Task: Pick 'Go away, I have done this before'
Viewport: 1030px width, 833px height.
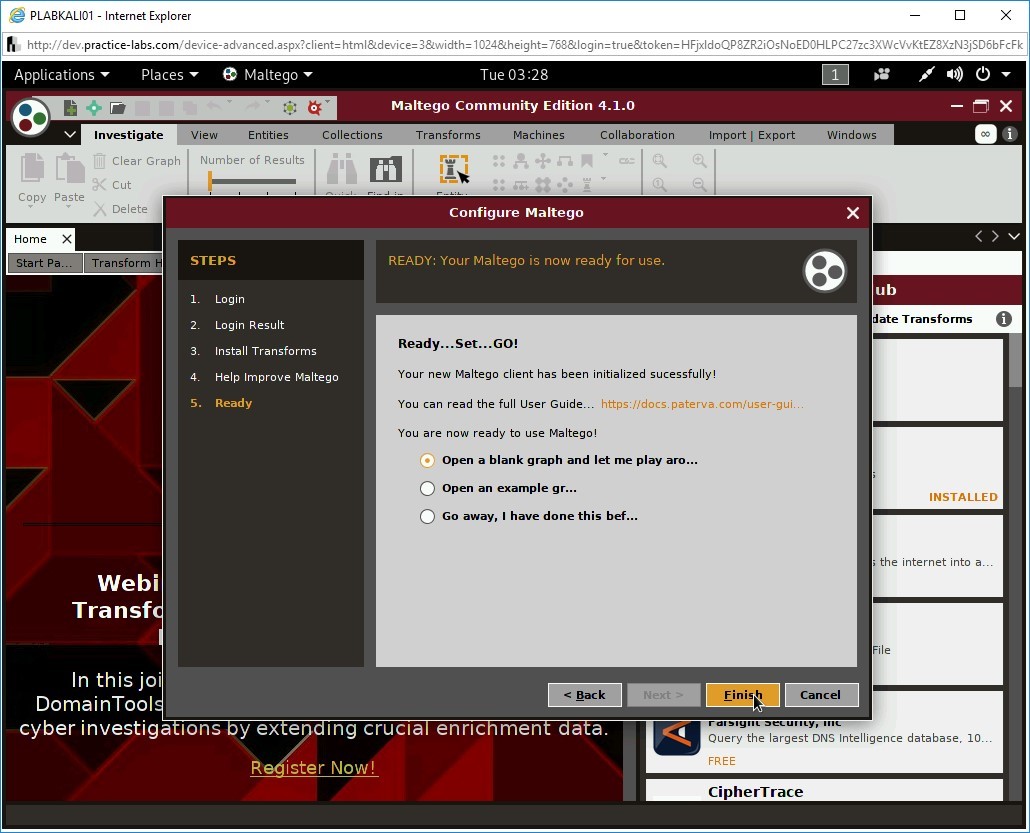Action: 427,516
